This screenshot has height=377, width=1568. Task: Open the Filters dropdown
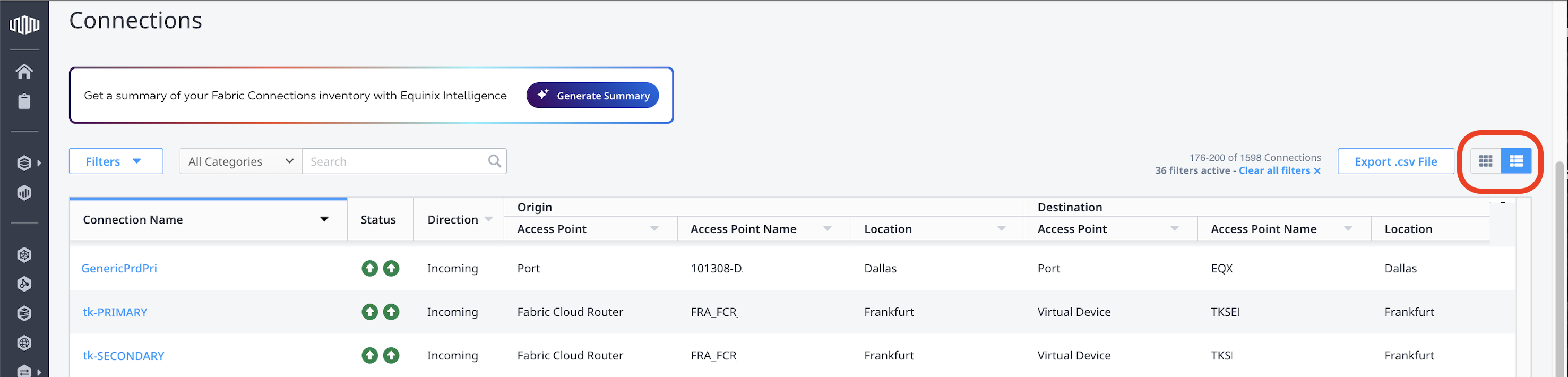(116, 161)
